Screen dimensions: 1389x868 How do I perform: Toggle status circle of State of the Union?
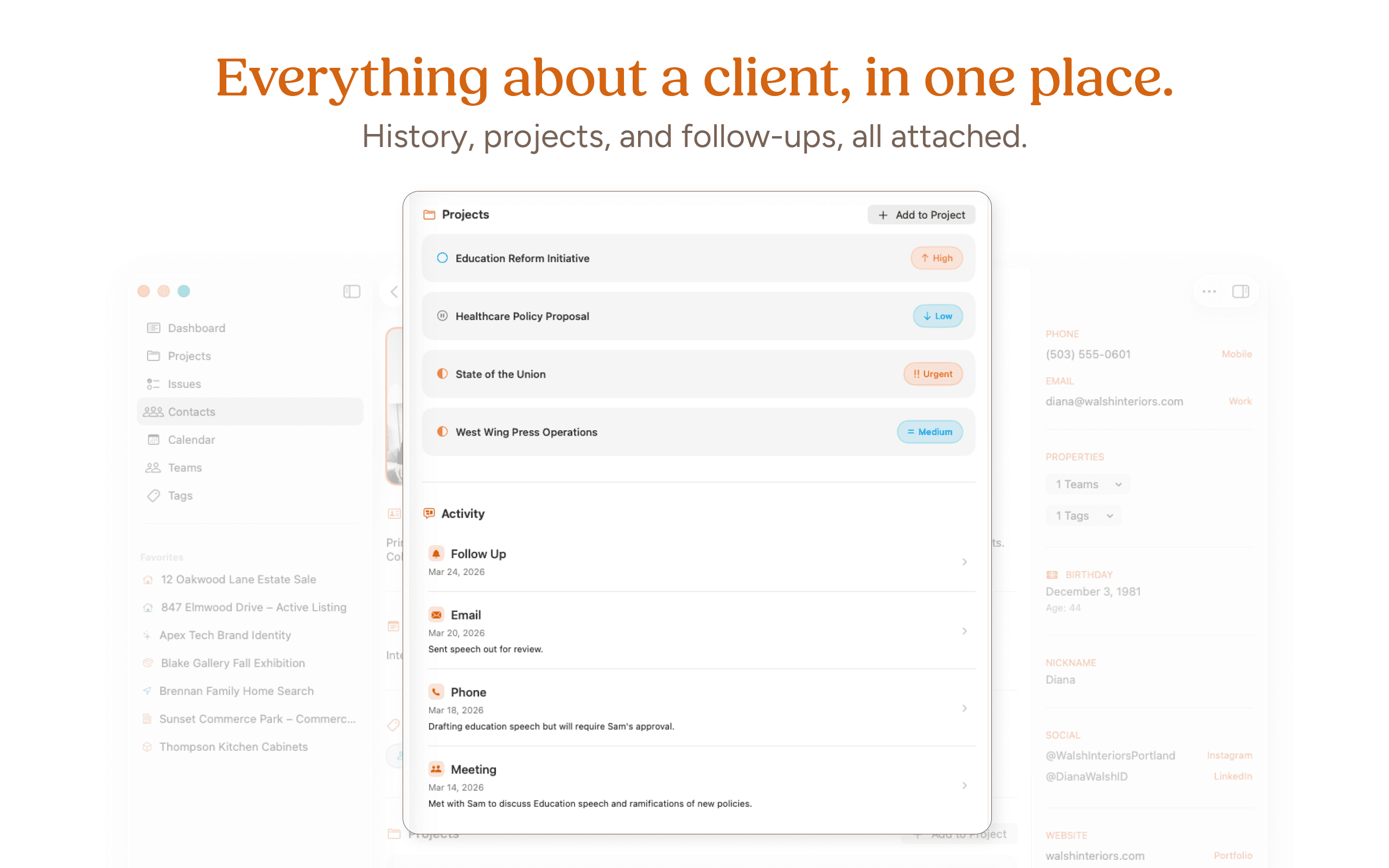(442, 374)
